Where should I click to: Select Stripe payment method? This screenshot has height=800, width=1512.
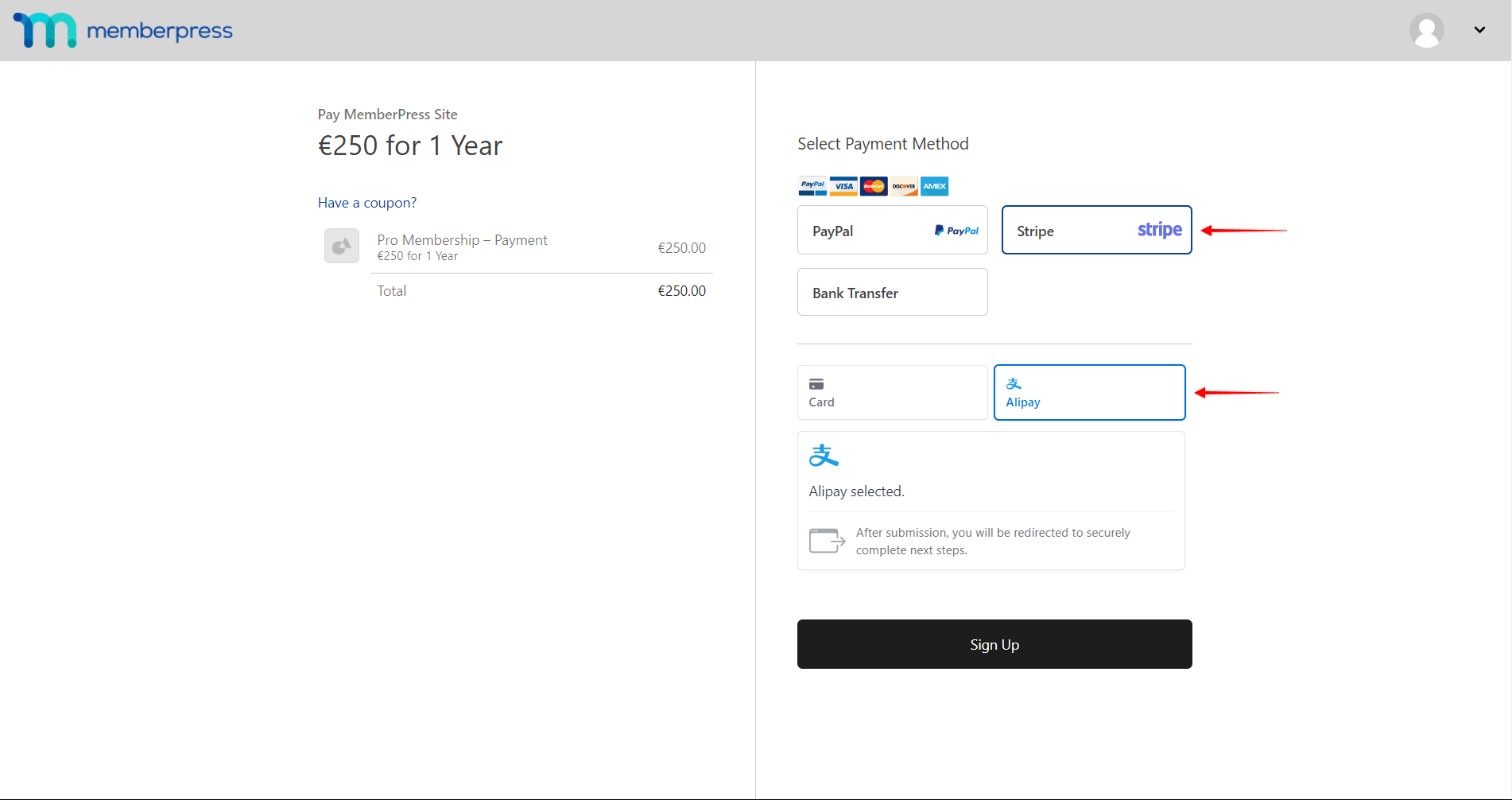(1096, 231)
